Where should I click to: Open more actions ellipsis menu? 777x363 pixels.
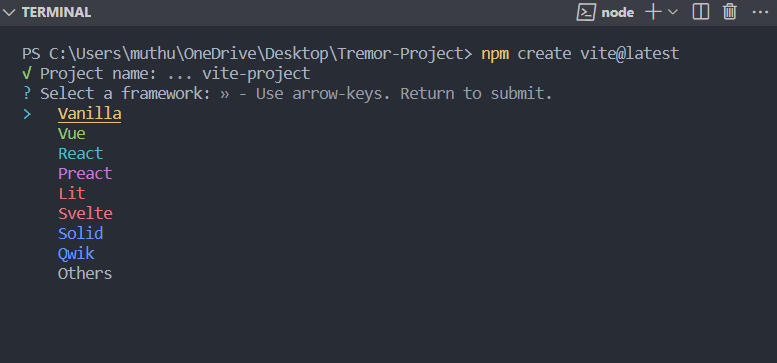click(x=760, y=12)
